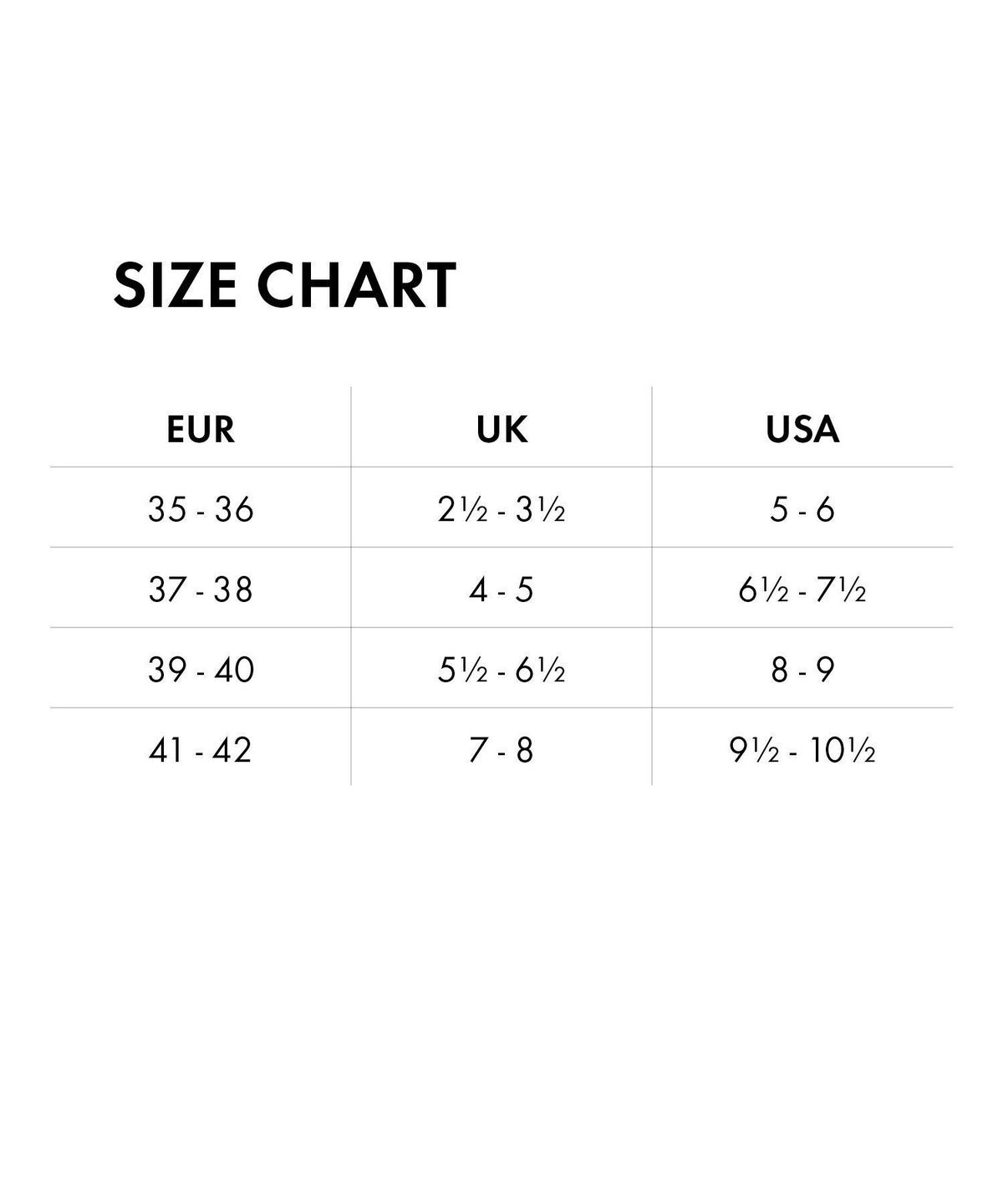Screen dimensions: 1003x1204
Task: Select the EUR column header
Action: (201, 430)
